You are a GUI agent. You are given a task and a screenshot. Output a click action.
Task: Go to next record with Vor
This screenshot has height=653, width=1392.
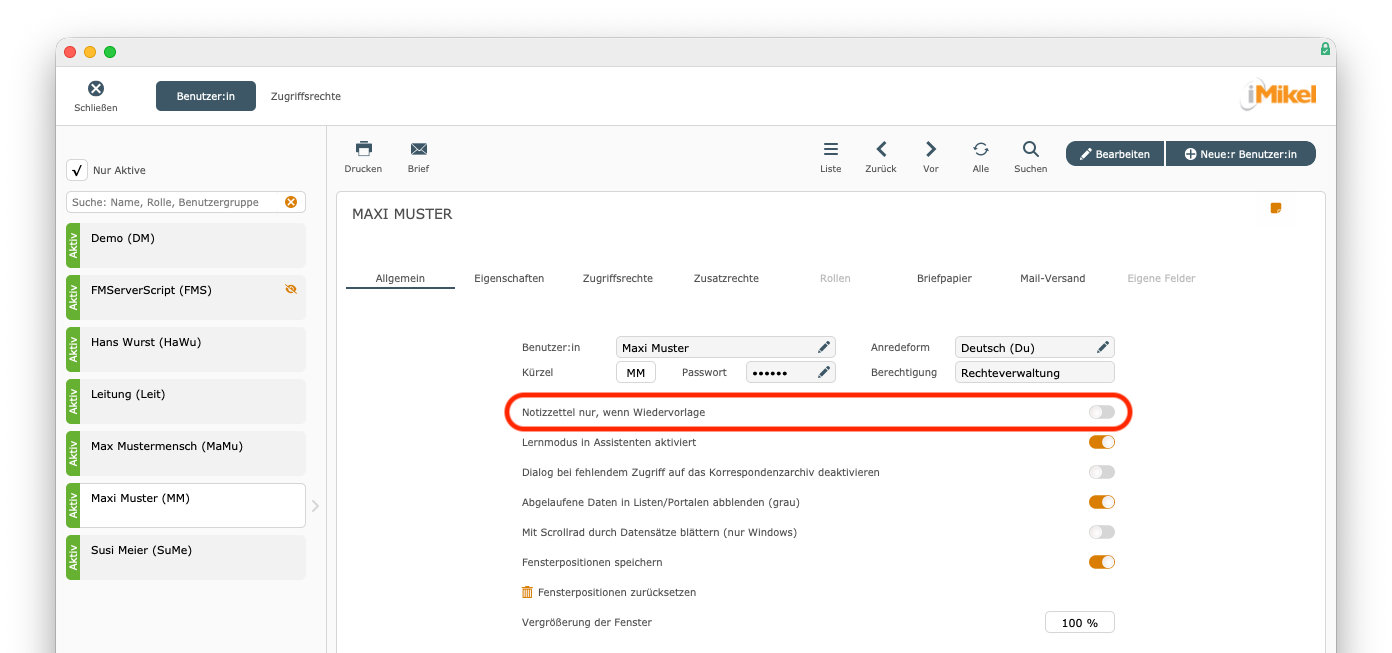coord(931,149)
